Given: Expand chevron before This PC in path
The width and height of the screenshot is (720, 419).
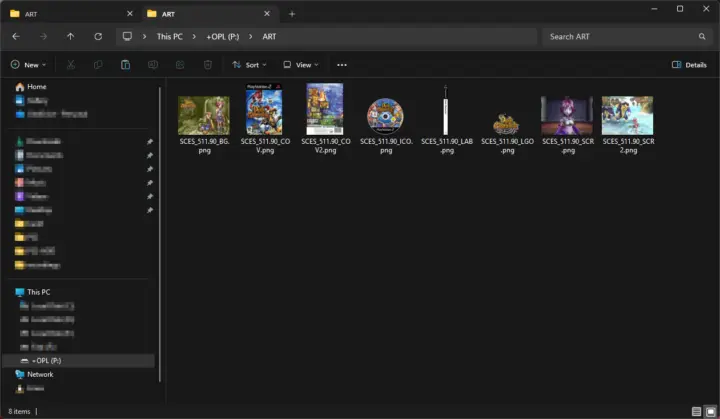Looking at the screenshot, I should [x=144, y=36].
